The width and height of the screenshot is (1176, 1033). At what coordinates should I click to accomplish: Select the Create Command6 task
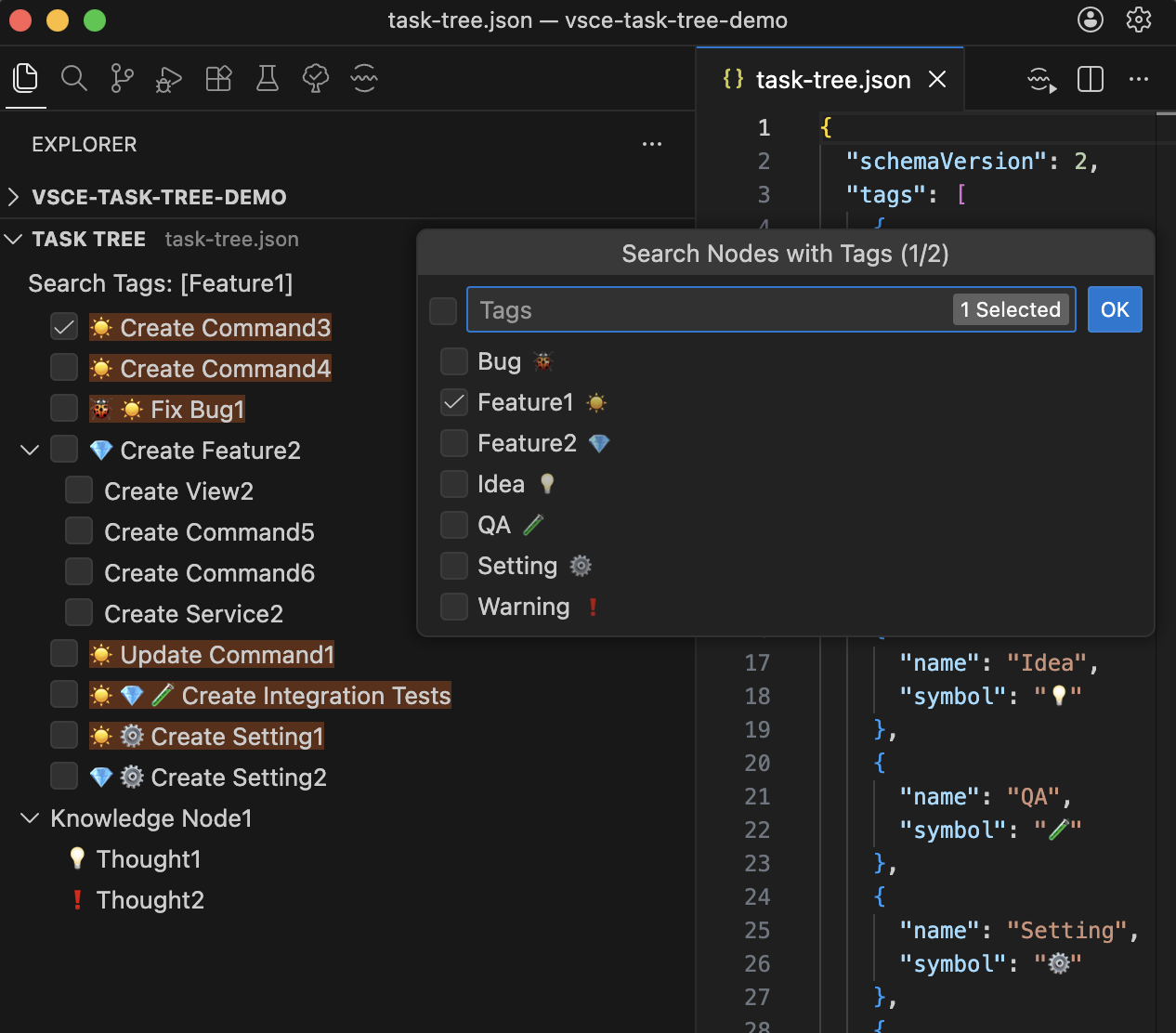(209, 573)
